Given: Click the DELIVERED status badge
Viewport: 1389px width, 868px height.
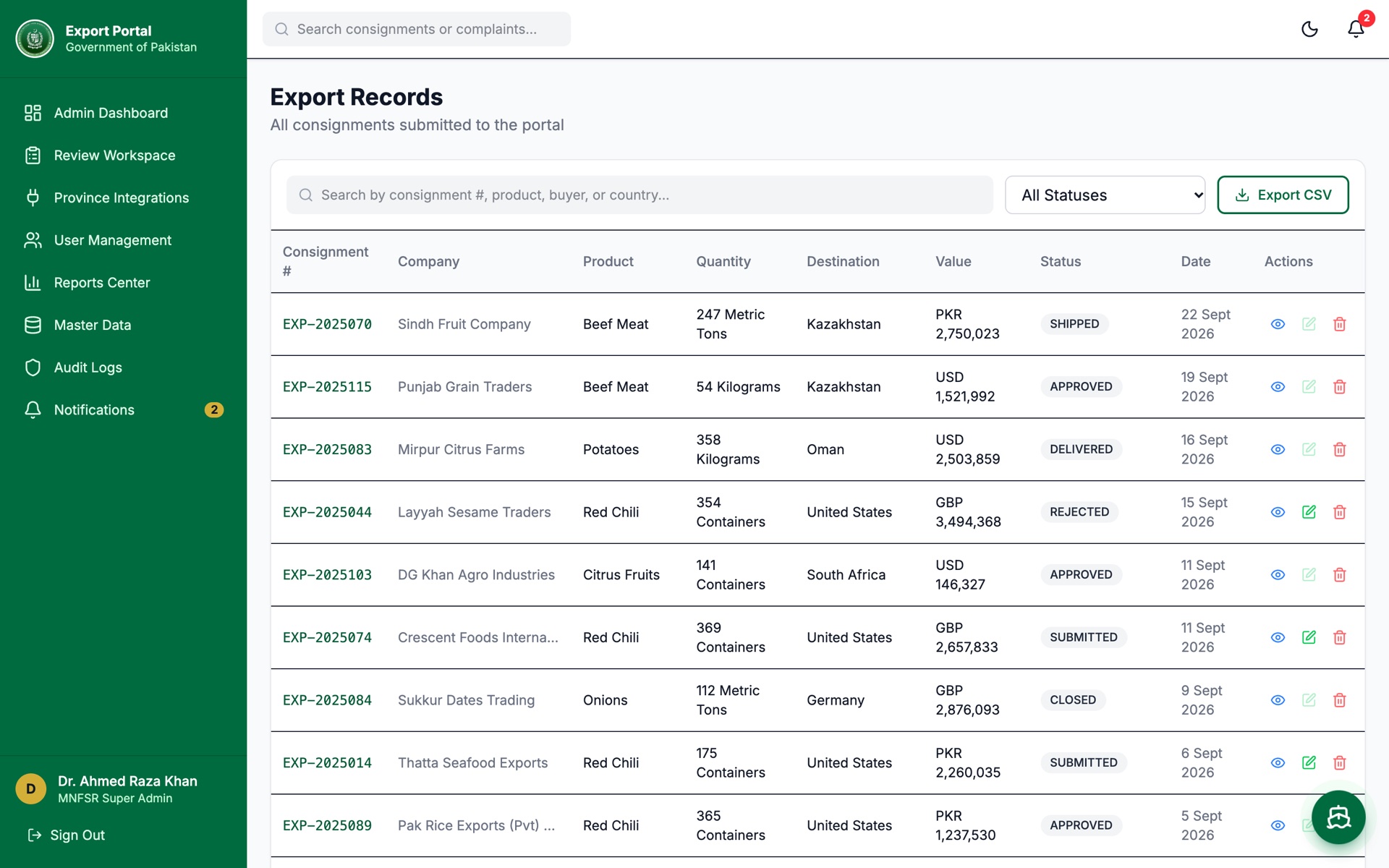Looking at the screenshot, I should click(1082, 449).
